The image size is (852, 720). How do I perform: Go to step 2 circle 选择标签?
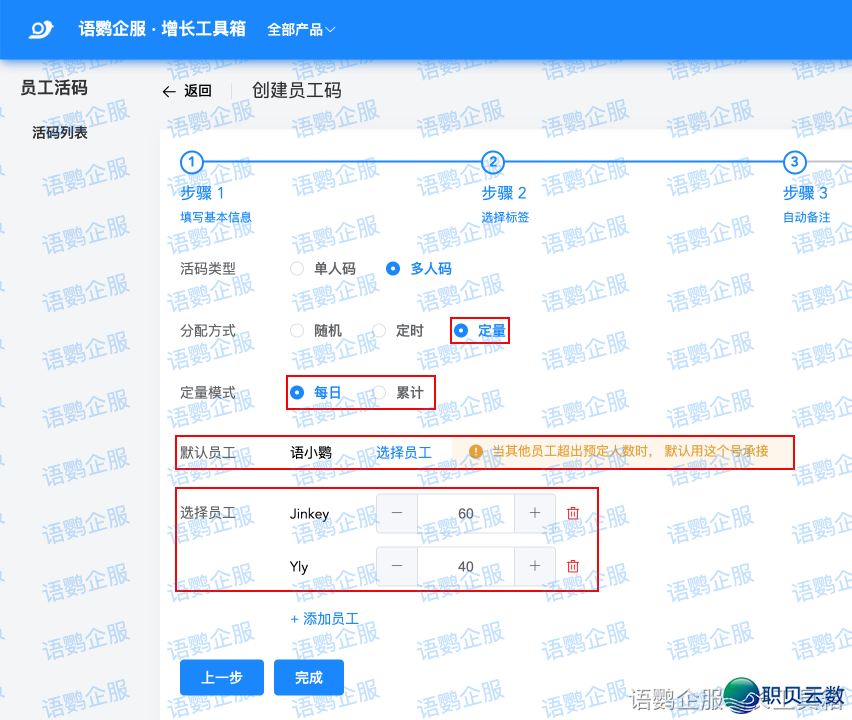[x=493, y=162]
